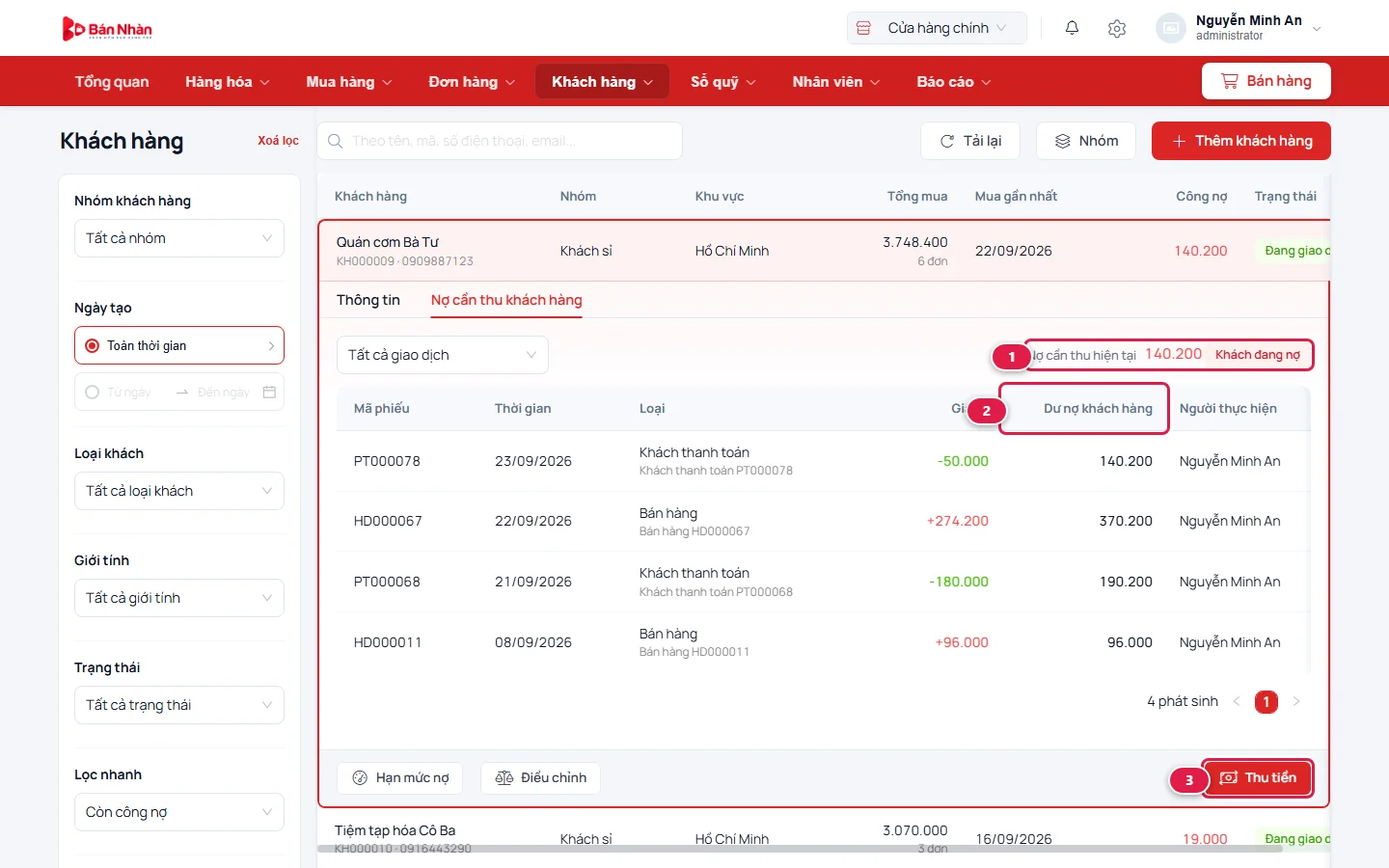Open the notifications bell
Viewport: 1389px width, 868px height.
tap(1072, 28)
